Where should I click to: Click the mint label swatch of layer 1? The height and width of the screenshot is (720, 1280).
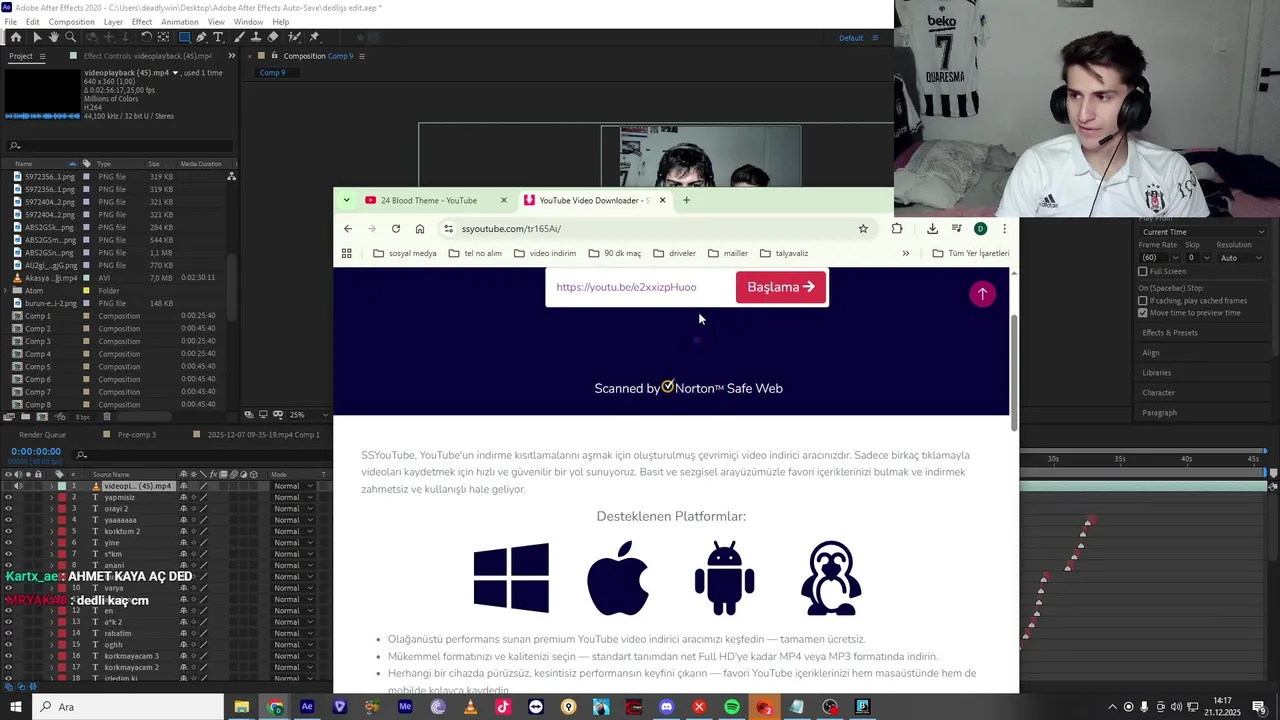pyautogui.click(x=61, y=486)
